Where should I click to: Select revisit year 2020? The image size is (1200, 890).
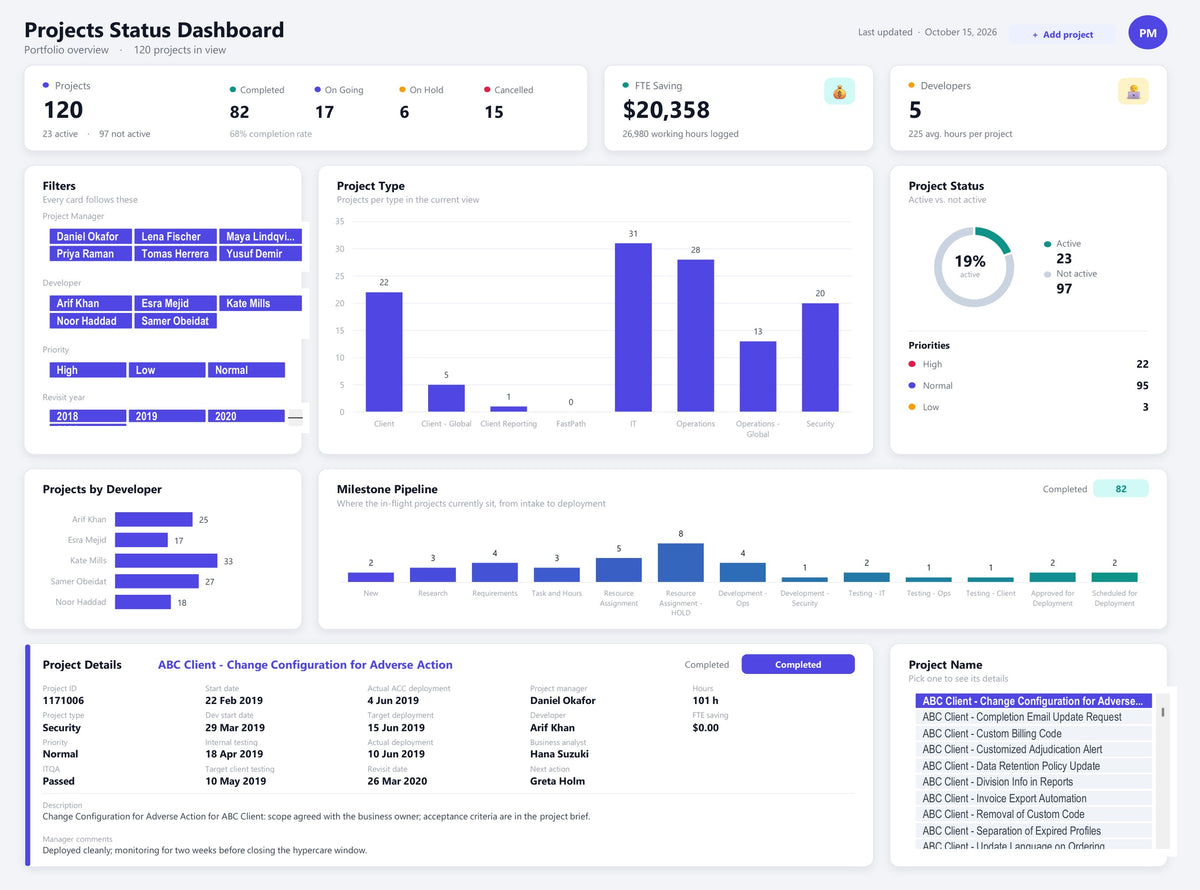tap(246, 416)
